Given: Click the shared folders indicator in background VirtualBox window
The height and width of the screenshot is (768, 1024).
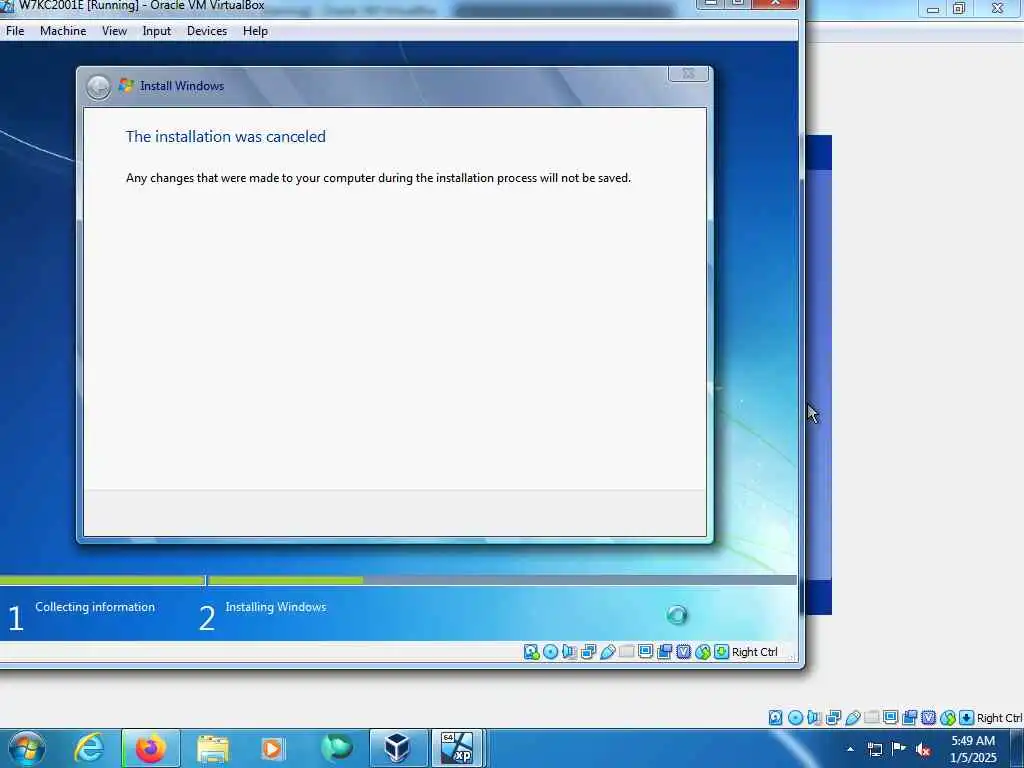Looking at the screenshot, I should coord(871,718).
